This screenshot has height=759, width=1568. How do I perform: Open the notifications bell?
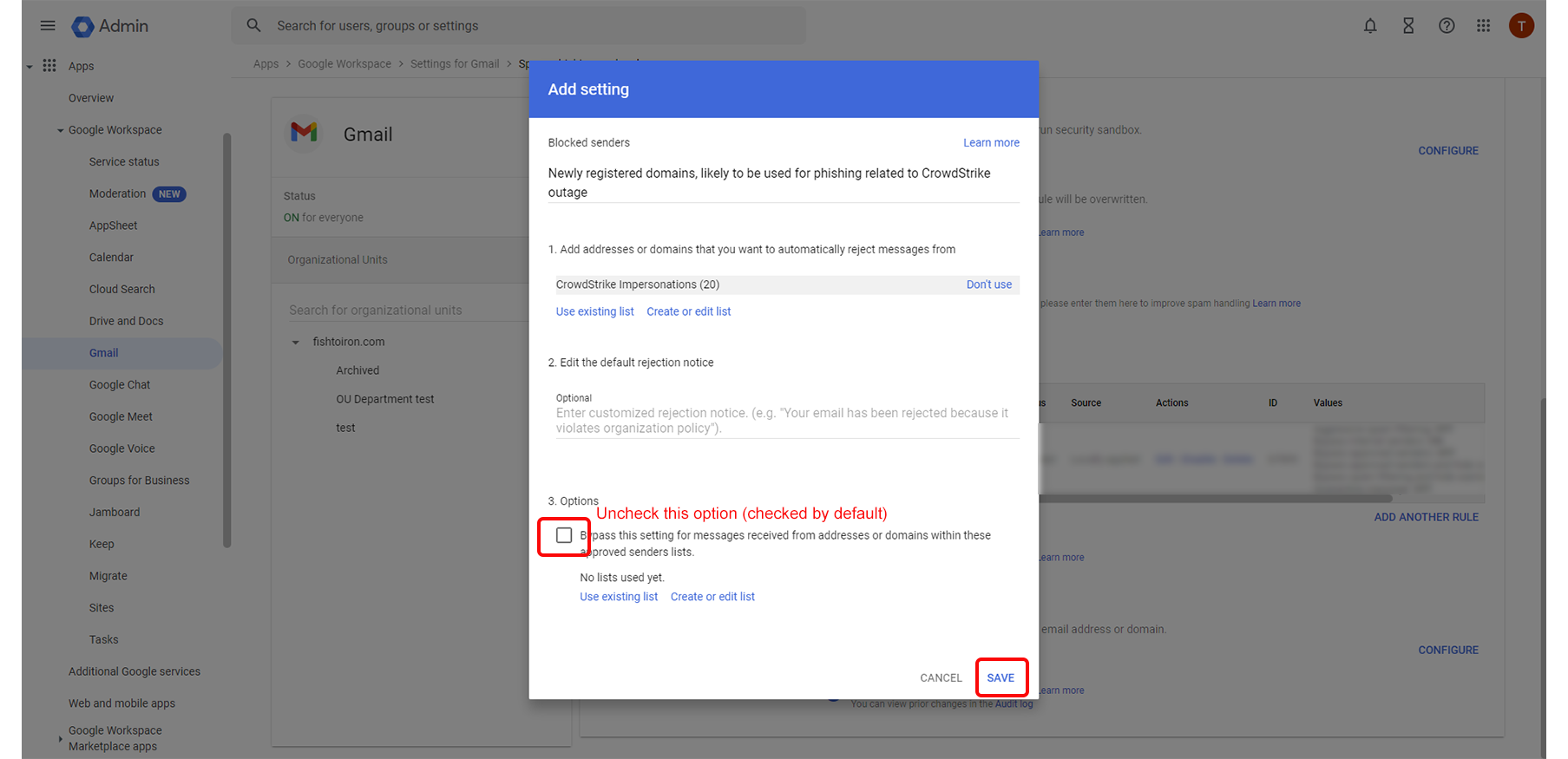(1370, 26)
